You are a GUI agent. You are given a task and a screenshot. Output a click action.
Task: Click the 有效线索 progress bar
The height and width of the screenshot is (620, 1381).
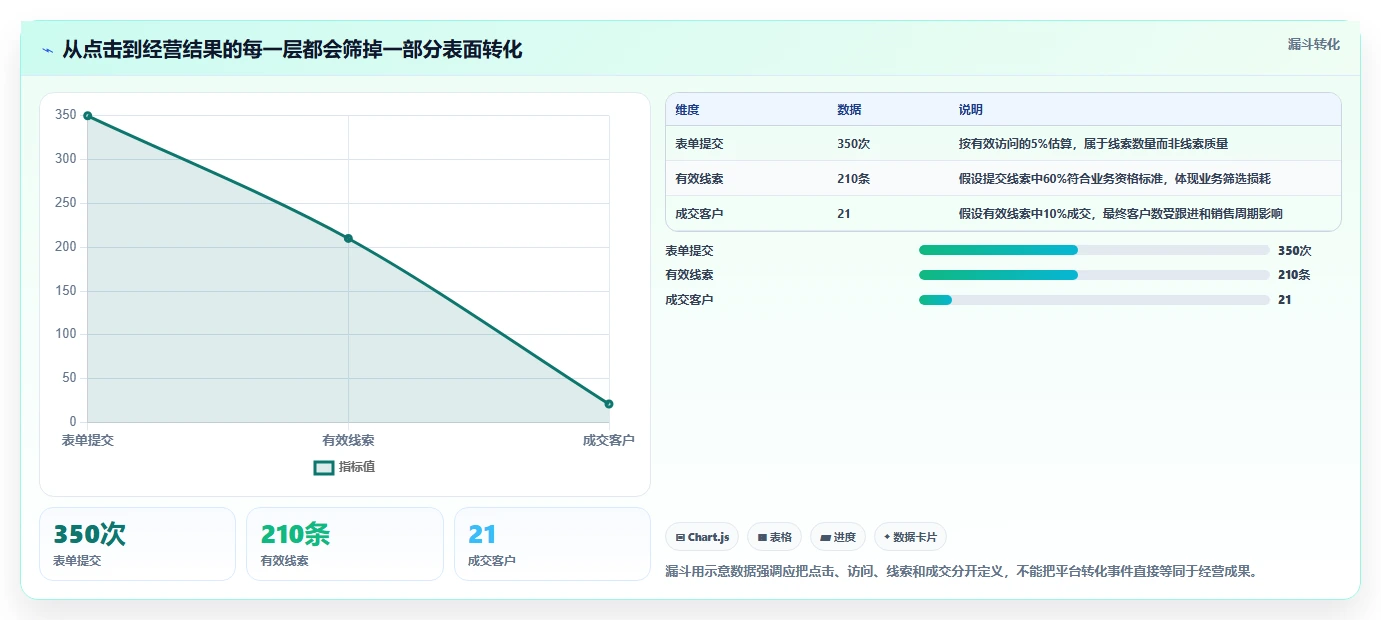1094,275
